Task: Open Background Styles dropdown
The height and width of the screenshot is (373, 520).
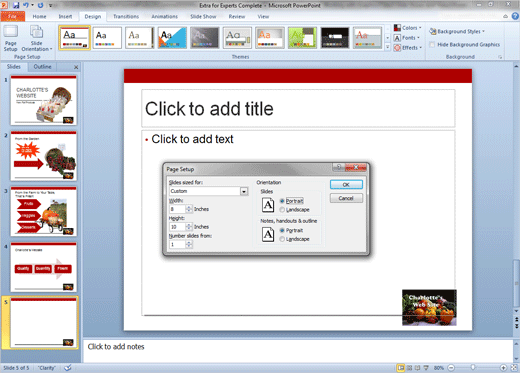Action: tap(457, 31)
